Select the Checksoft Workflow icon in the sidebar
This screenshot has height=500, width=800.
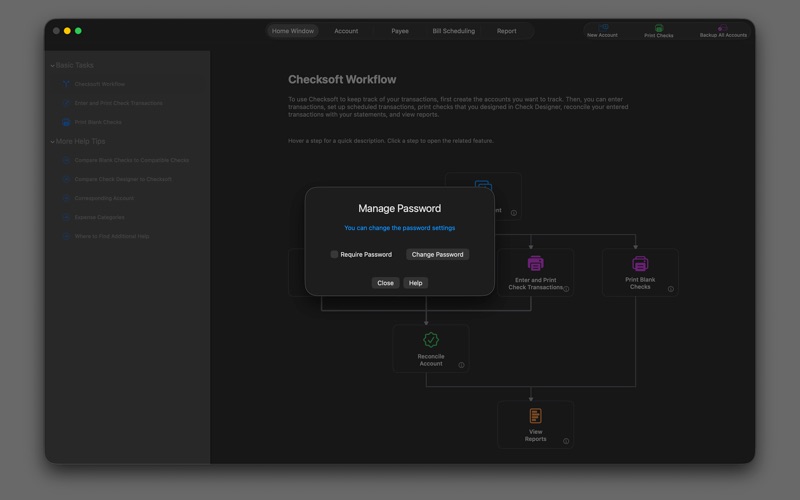tap(66, 84)
